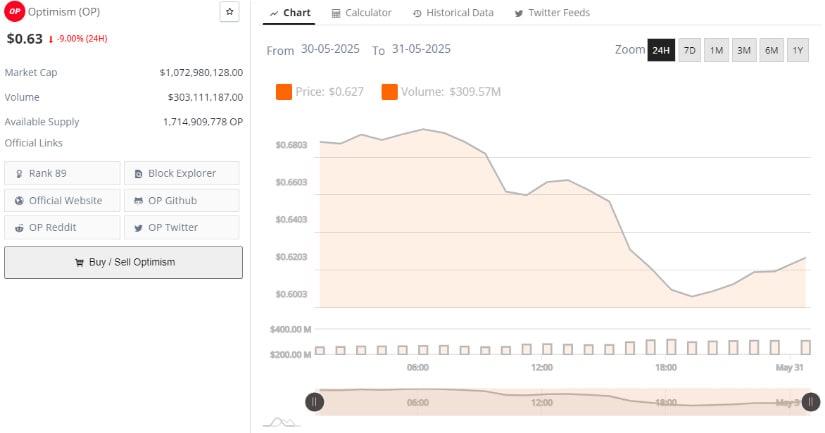
Task: Open the Twitter Feeds tab
Action: pyautogui.click(x=552, y=13)
